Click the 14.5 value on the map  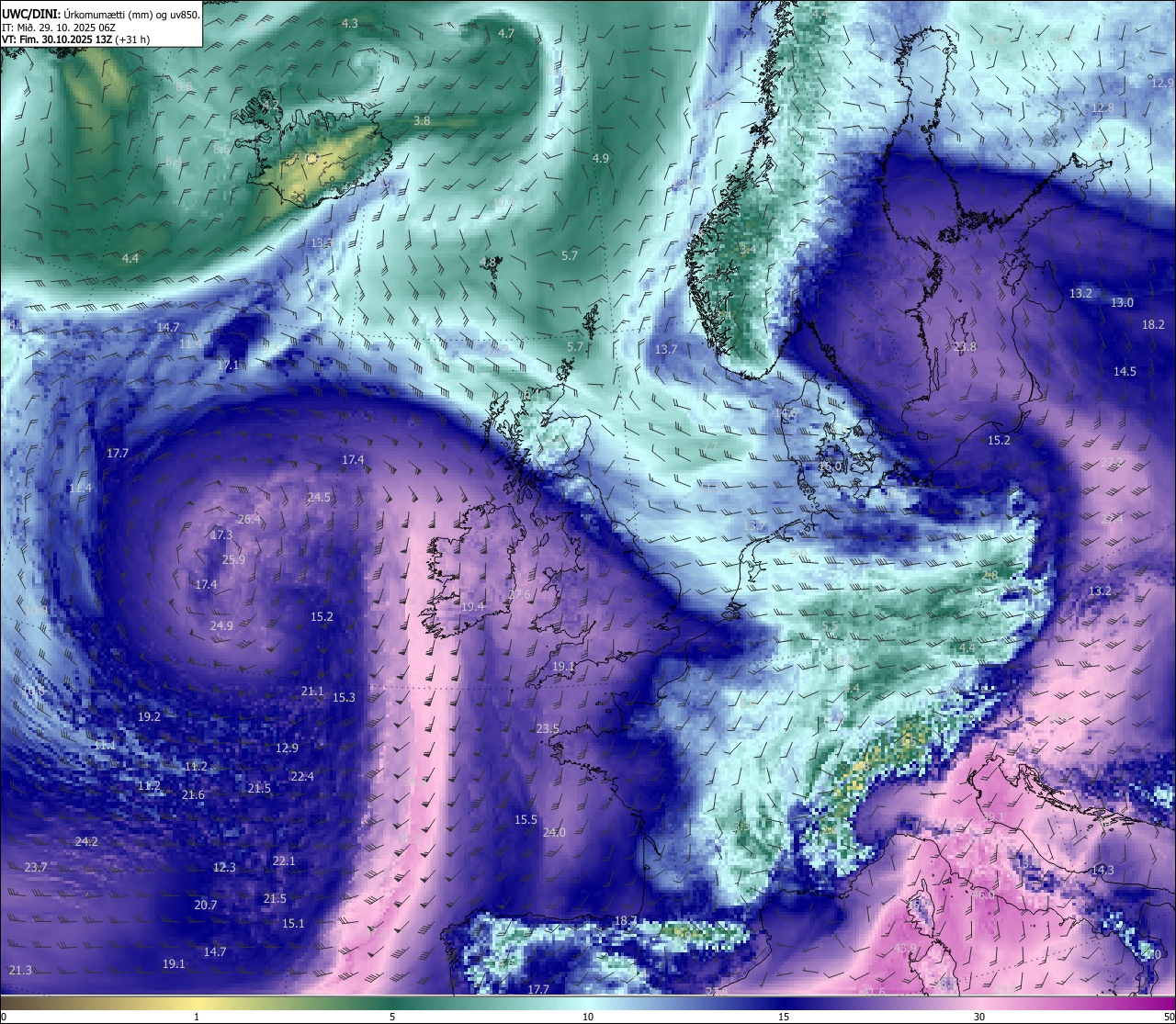pos(1125,371)
